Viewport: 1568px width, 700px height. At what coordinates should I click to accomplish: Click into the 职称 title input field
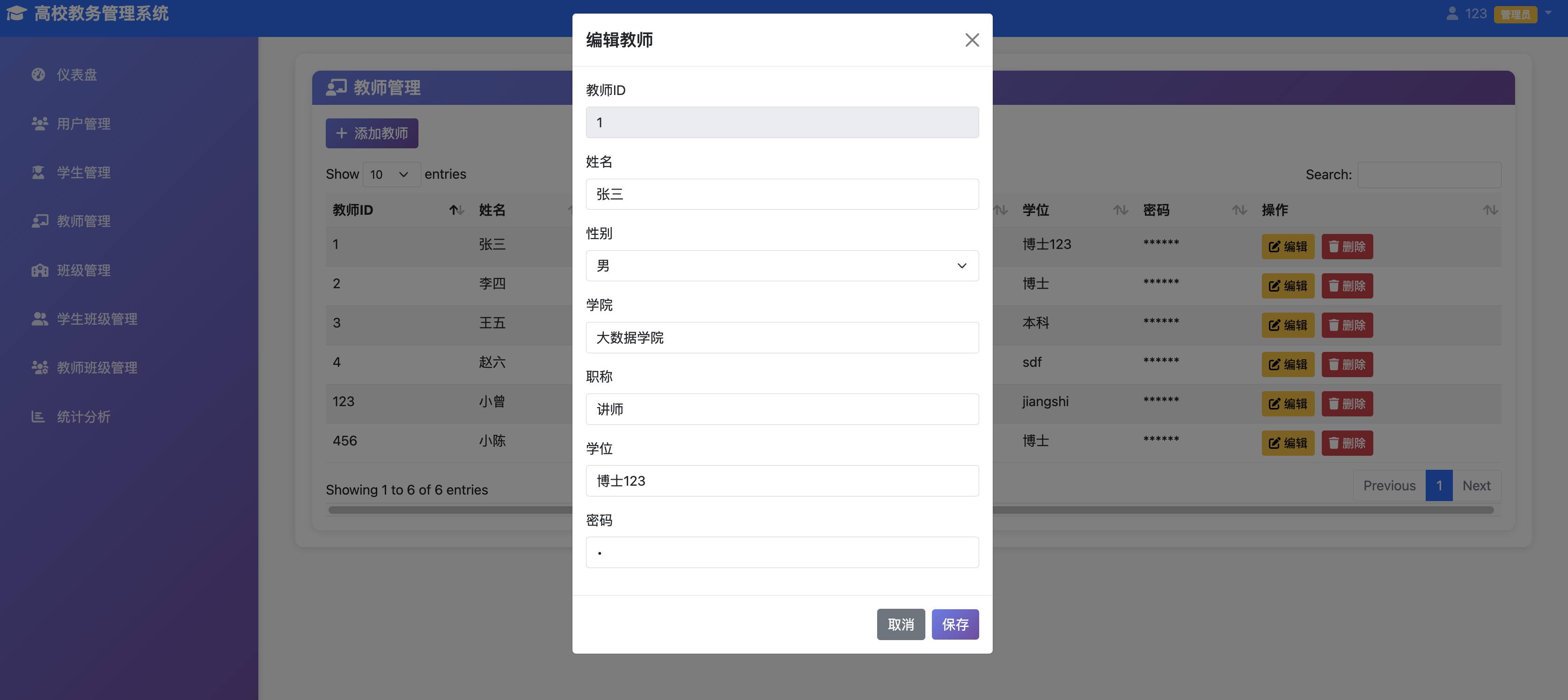[x=782, y=409]
